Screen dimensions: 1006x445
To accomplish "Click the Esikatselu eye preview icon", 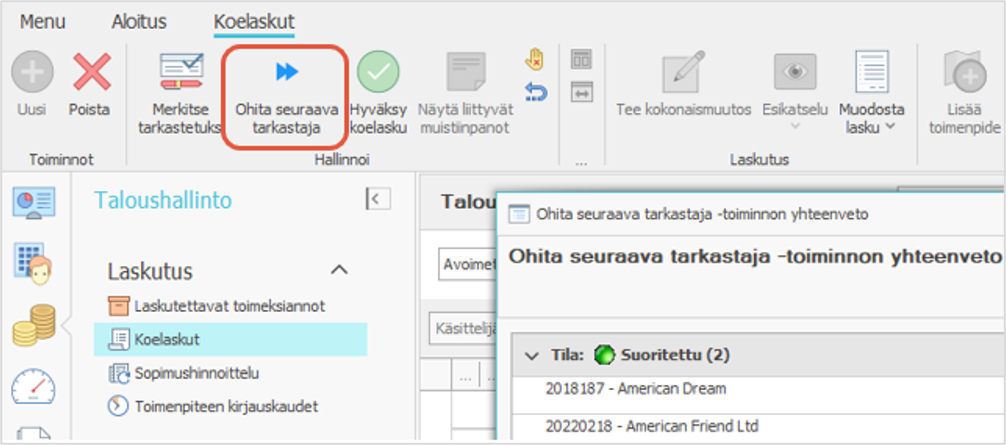I will point(795,72).
